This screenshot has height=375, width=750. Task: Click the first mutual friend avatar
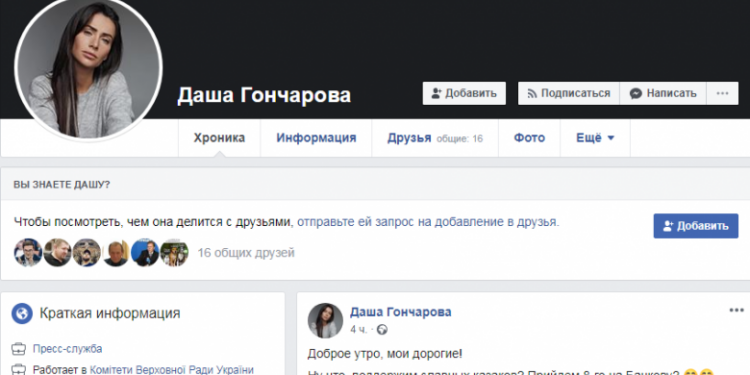[28, 253]
